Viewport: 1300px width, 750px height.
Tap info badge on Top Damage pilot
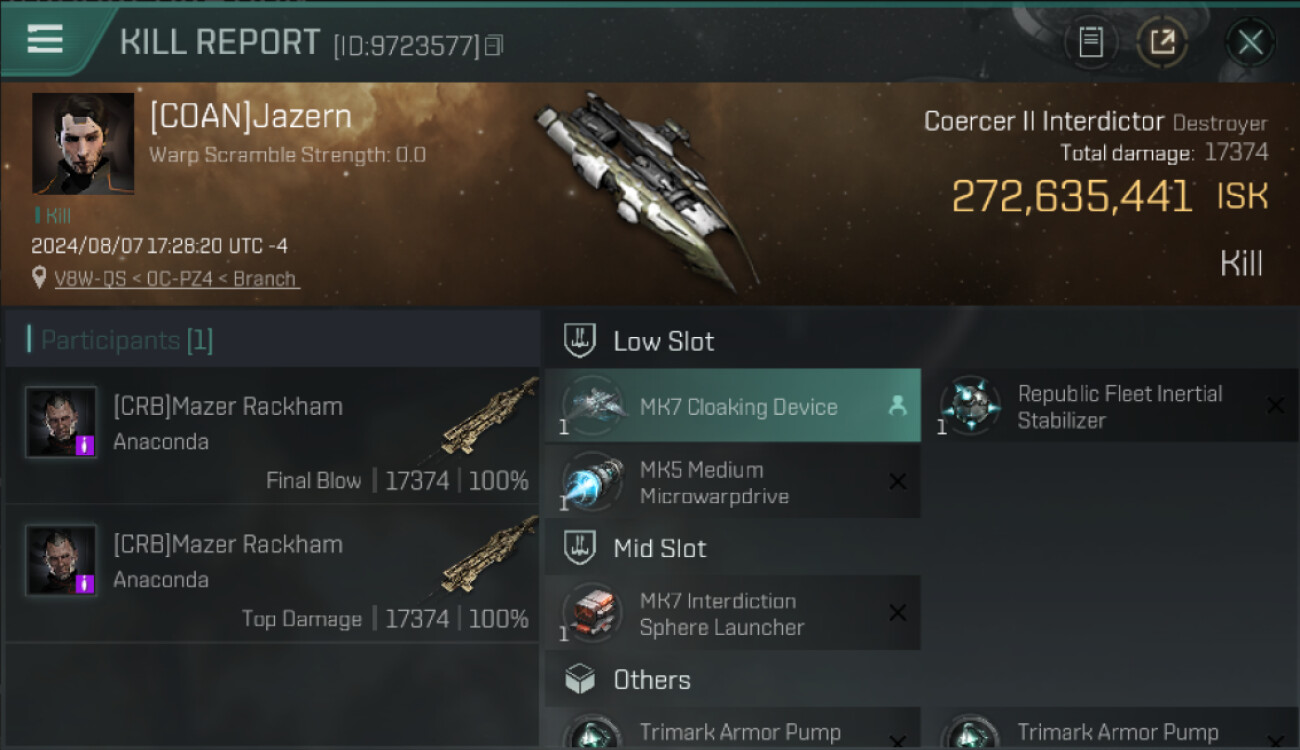click(x=85, y=583)
